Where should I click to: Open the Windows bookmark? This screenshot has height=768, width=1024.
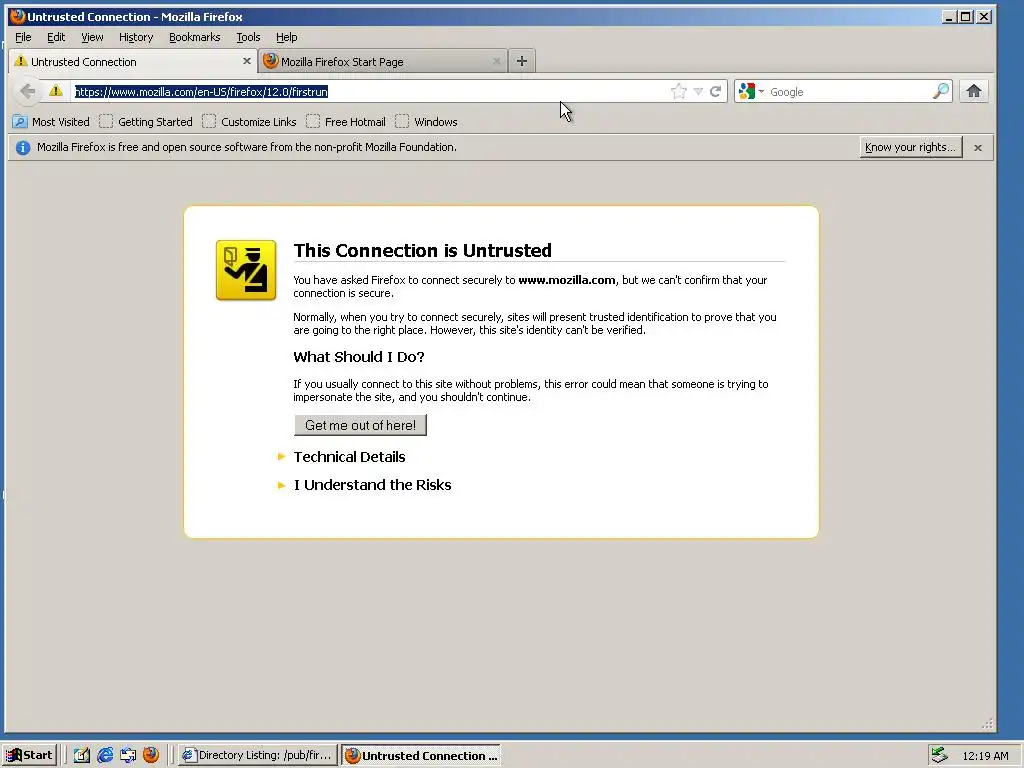[426, 121]
